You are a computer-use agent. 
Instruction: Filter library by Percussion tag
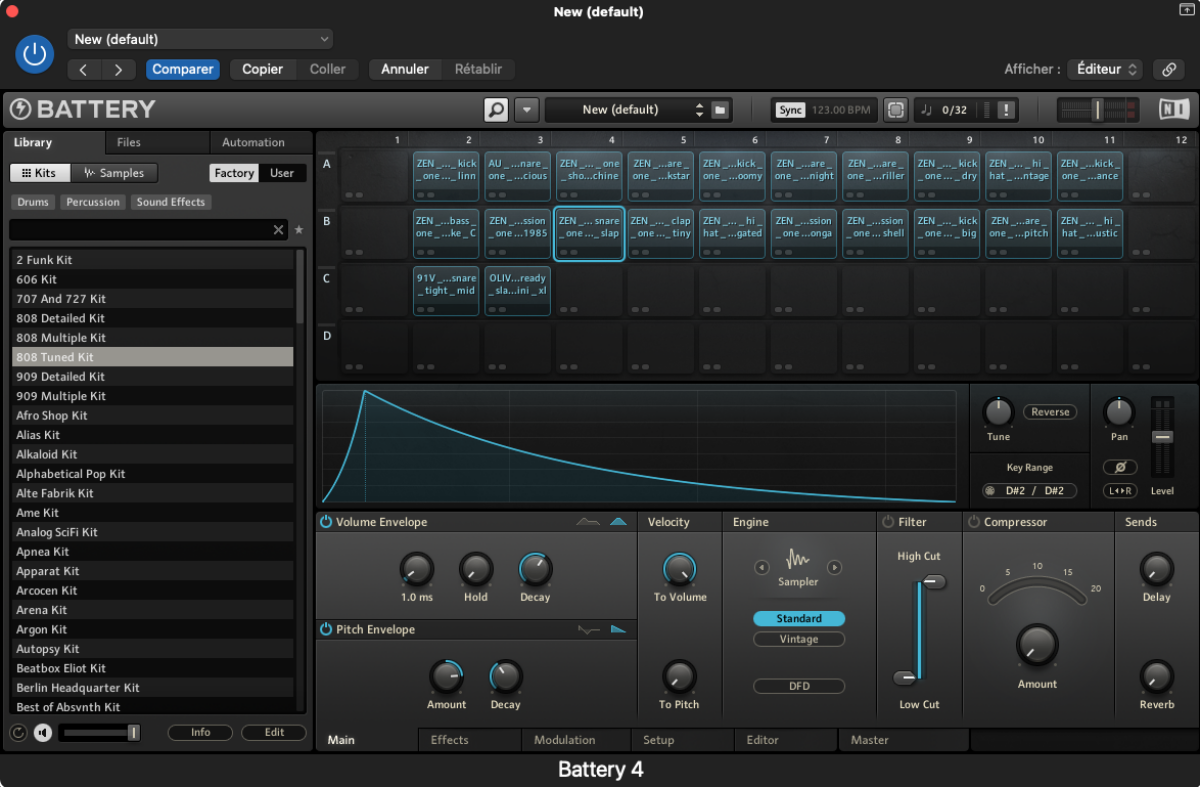tap(93, 202)
